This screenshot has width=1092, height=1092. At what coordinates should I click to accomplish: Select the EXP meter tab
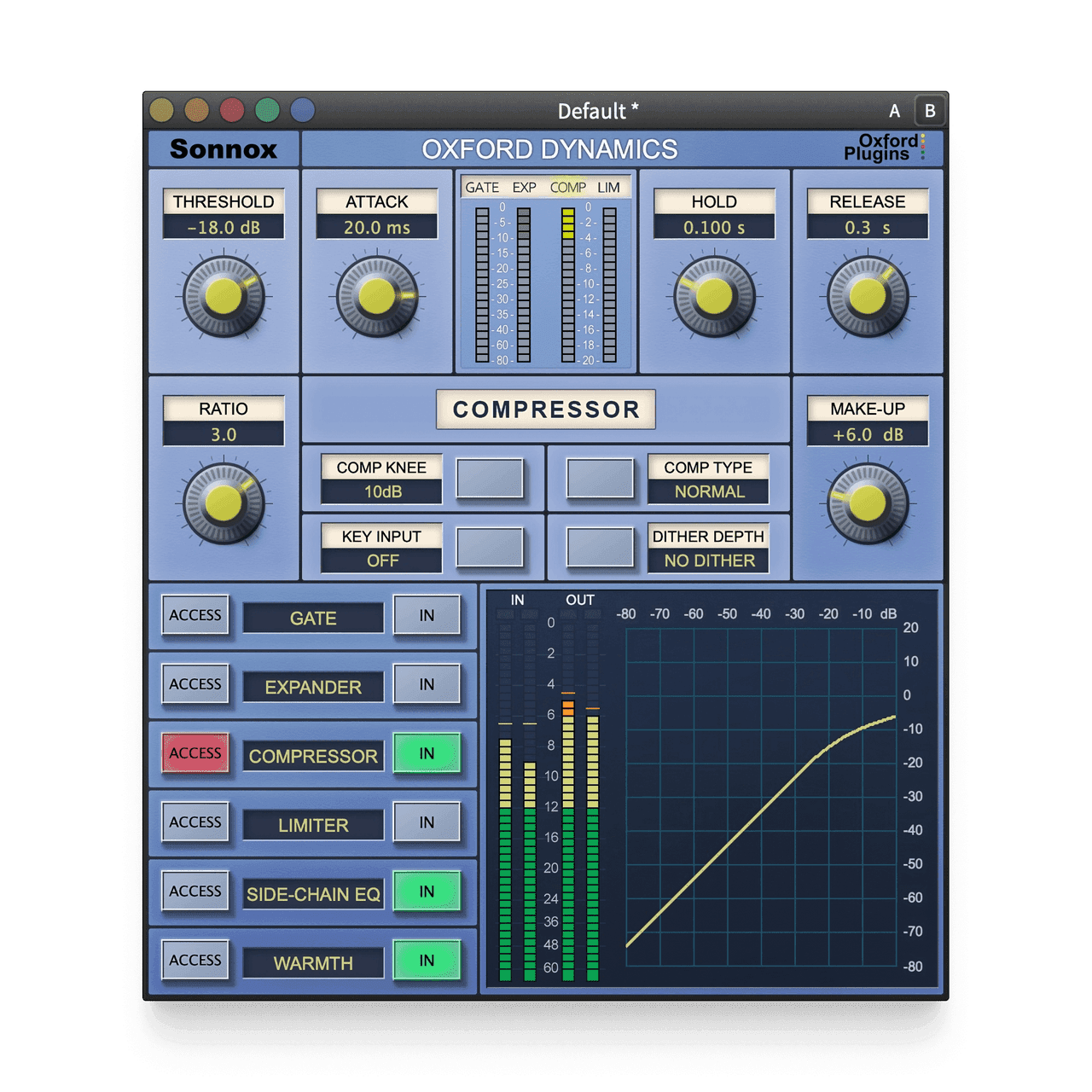523,187
